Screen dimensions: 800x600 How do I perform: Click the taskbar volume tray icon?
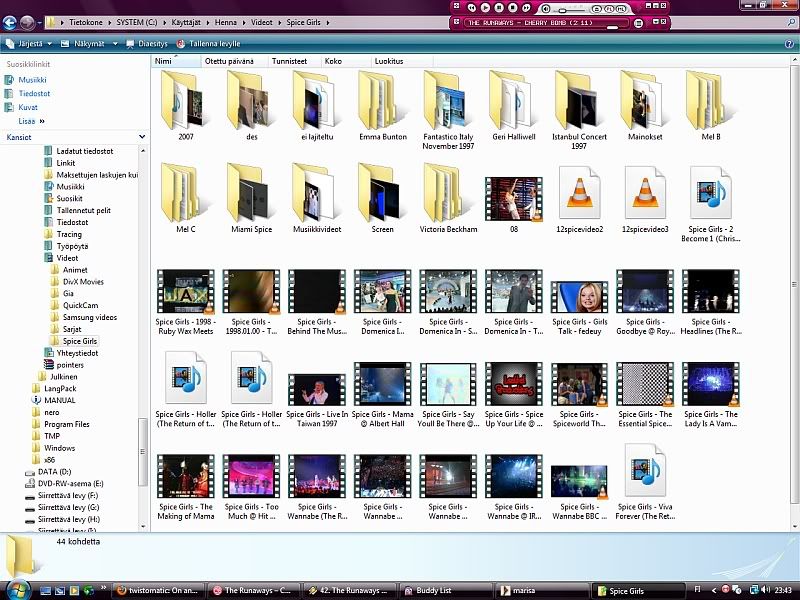(764, 590)
